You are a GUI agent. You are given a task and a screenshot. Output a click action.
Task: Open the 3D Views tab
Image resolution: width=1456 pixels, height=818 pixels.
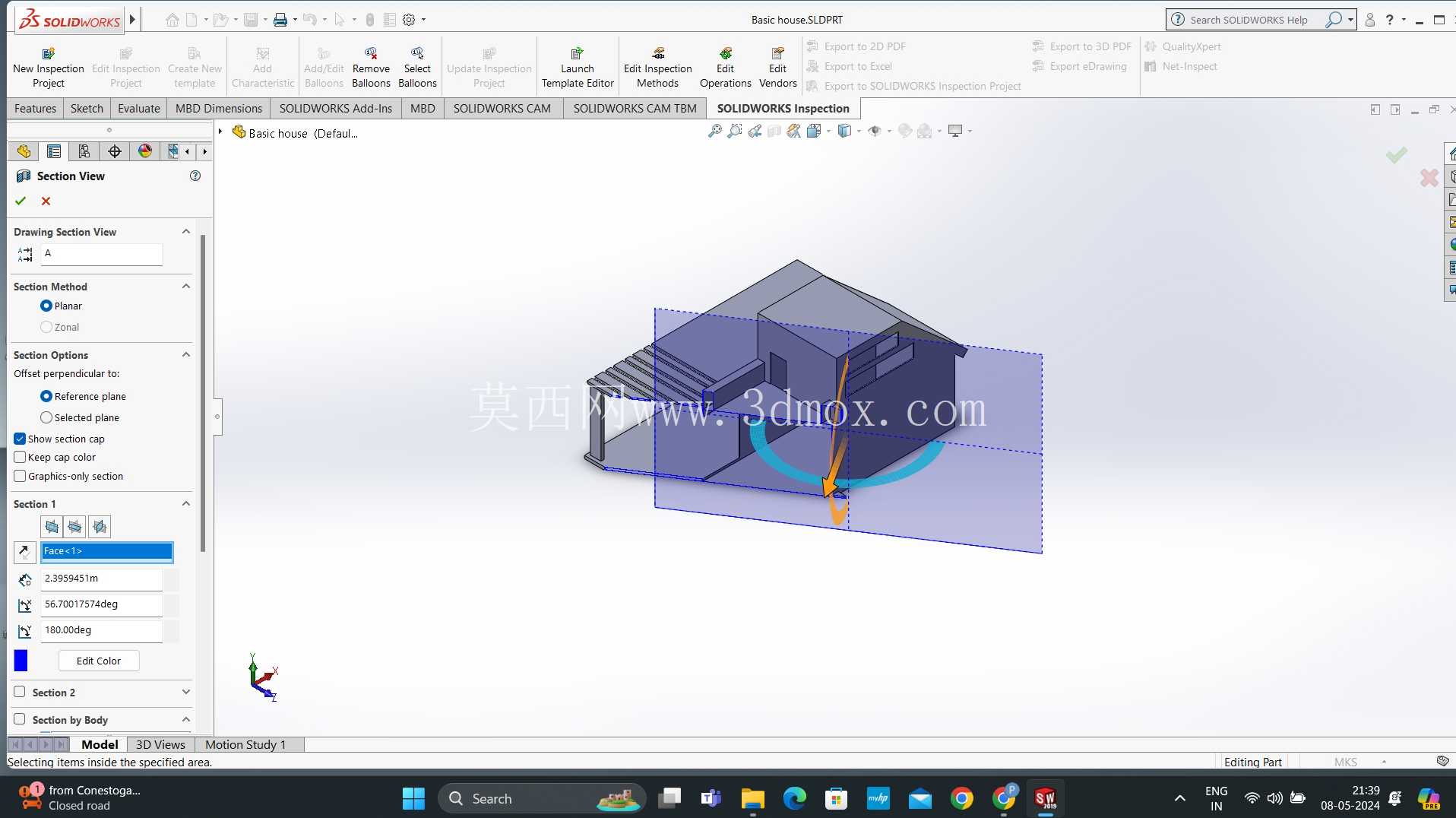pos(160,744)
